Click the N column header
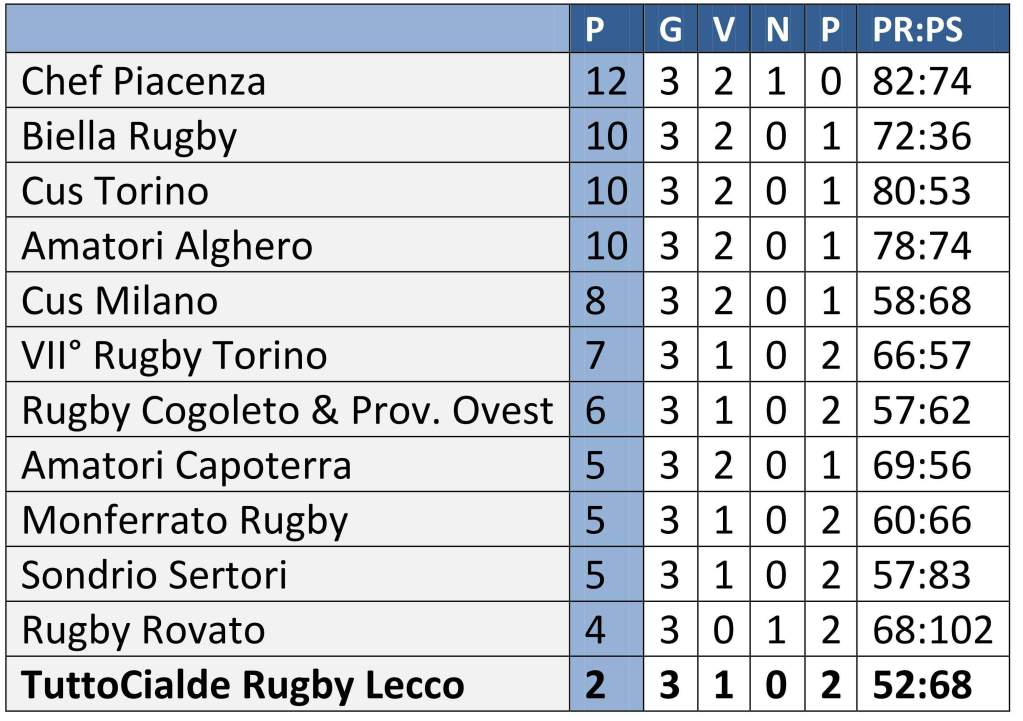Image resolution: width=1023 pixels, height=721 pixels. tap(777, 29)
